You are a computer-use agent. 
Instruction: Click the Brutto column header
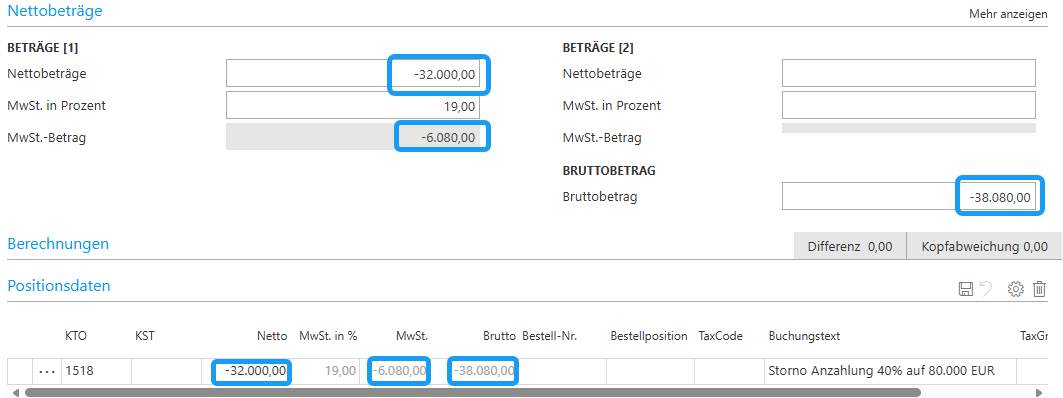[500, 336]
